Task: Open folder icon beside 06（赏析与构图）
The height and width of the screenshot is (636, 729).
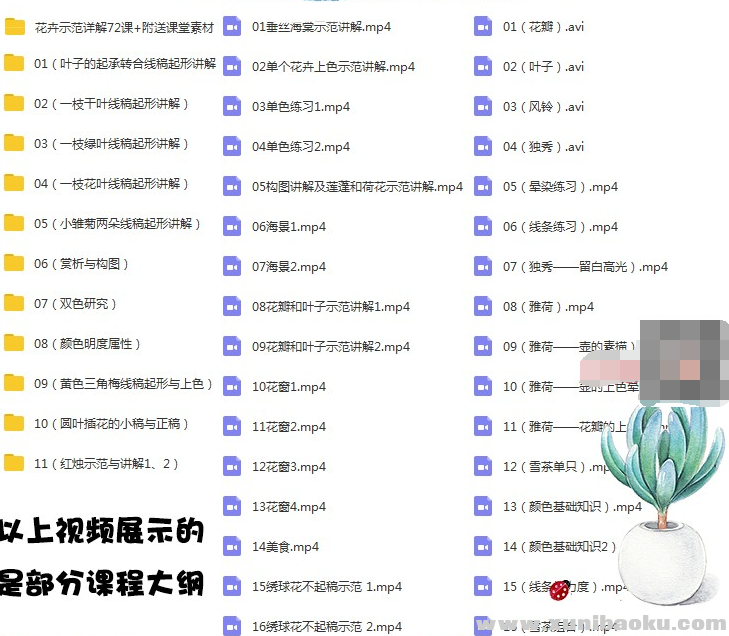Action: (14, 263)
